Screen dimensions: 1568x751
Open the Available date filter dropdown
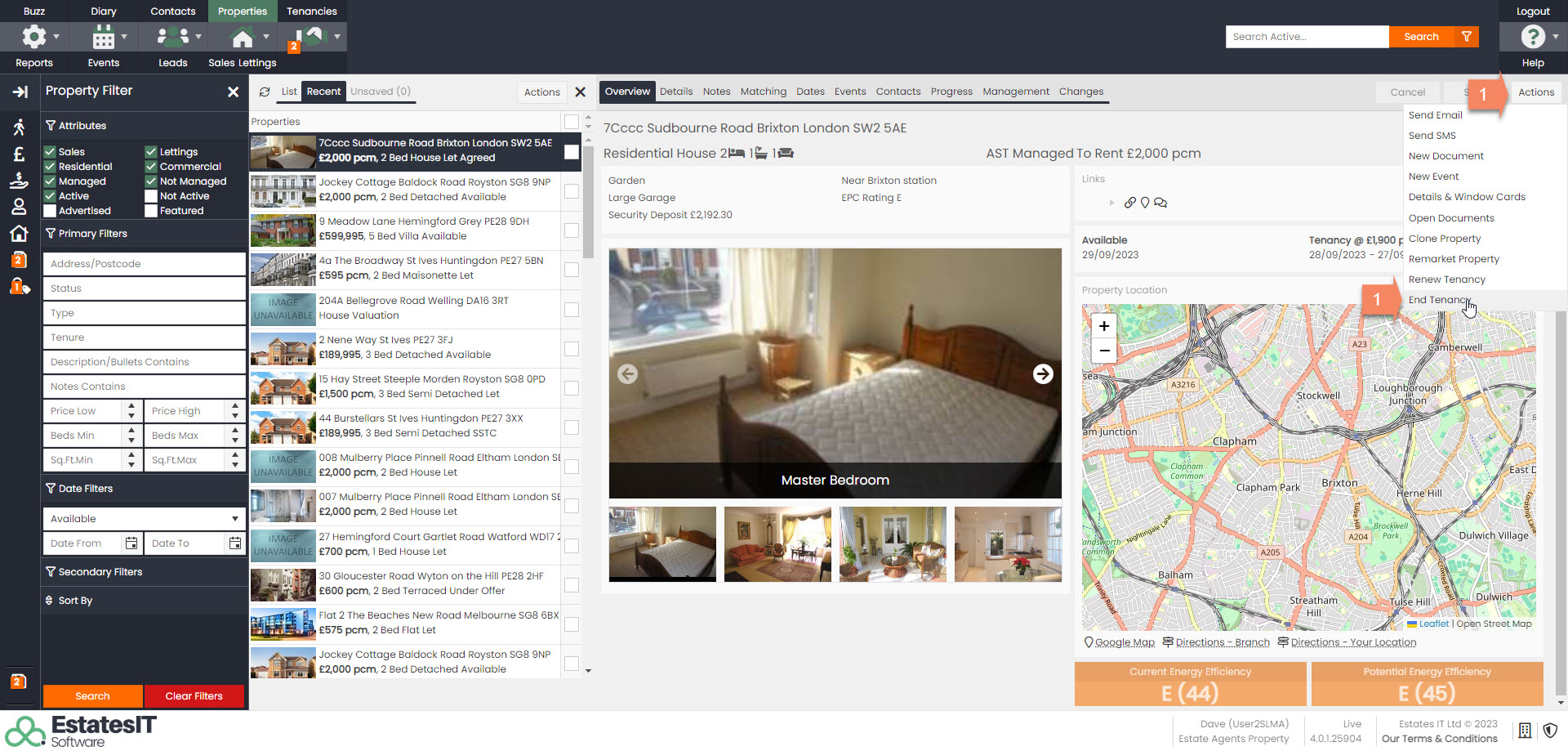pos(144,519)
